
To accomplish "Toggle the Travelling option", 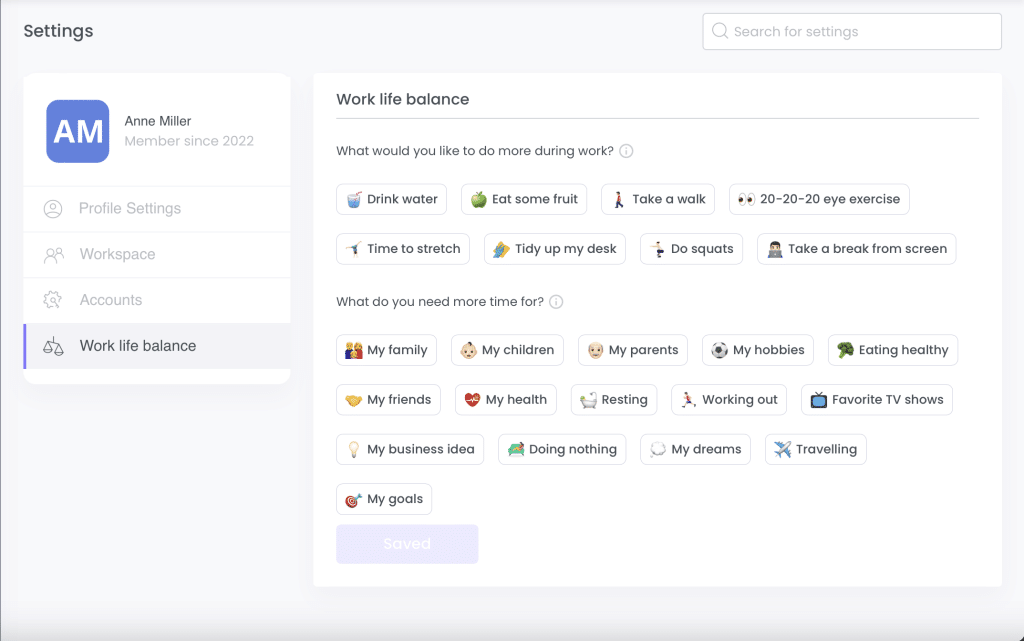I will pyautogui.click(x=815, y=449).
